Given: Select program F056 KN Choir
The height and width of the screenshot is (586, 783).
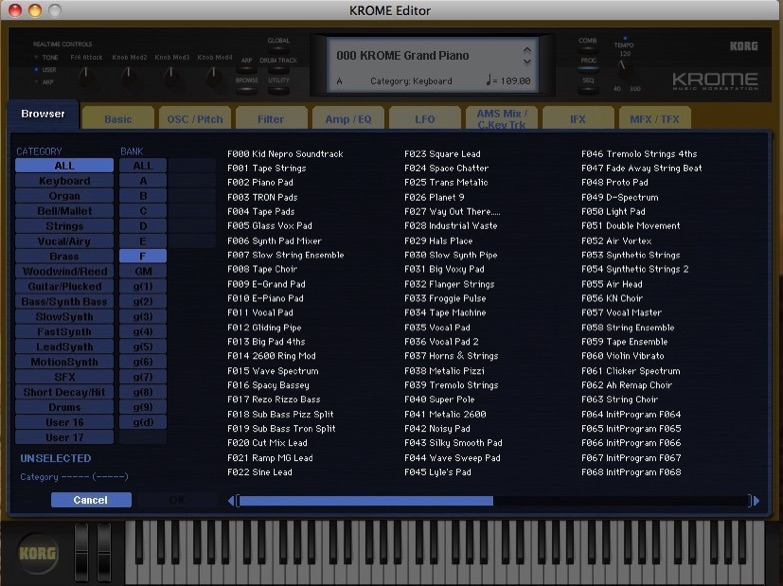Looking at the screenshot, I should click(612, 298).
